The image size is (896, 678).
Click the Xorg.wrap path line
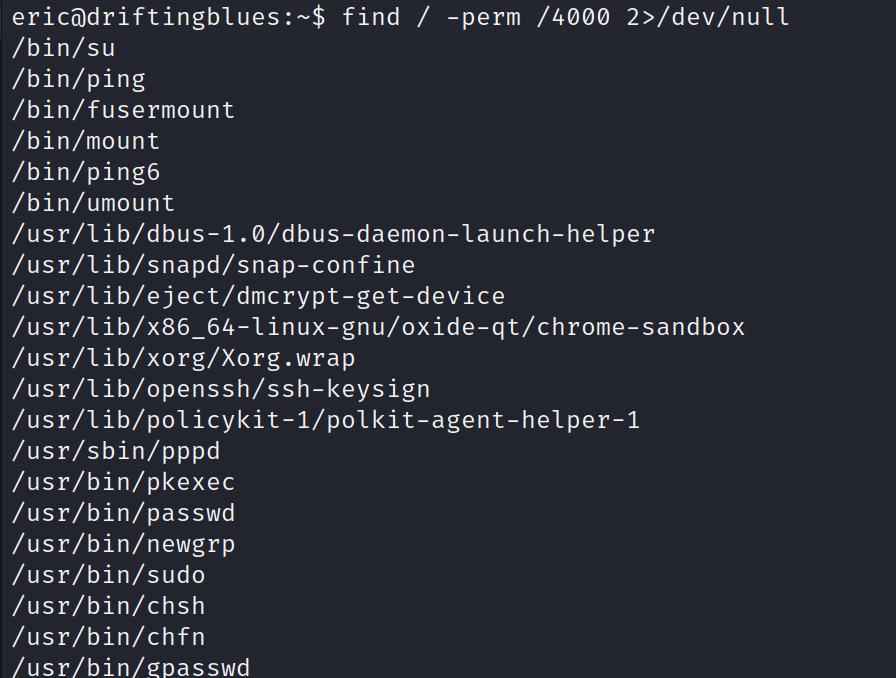click(x=183, y=358)
